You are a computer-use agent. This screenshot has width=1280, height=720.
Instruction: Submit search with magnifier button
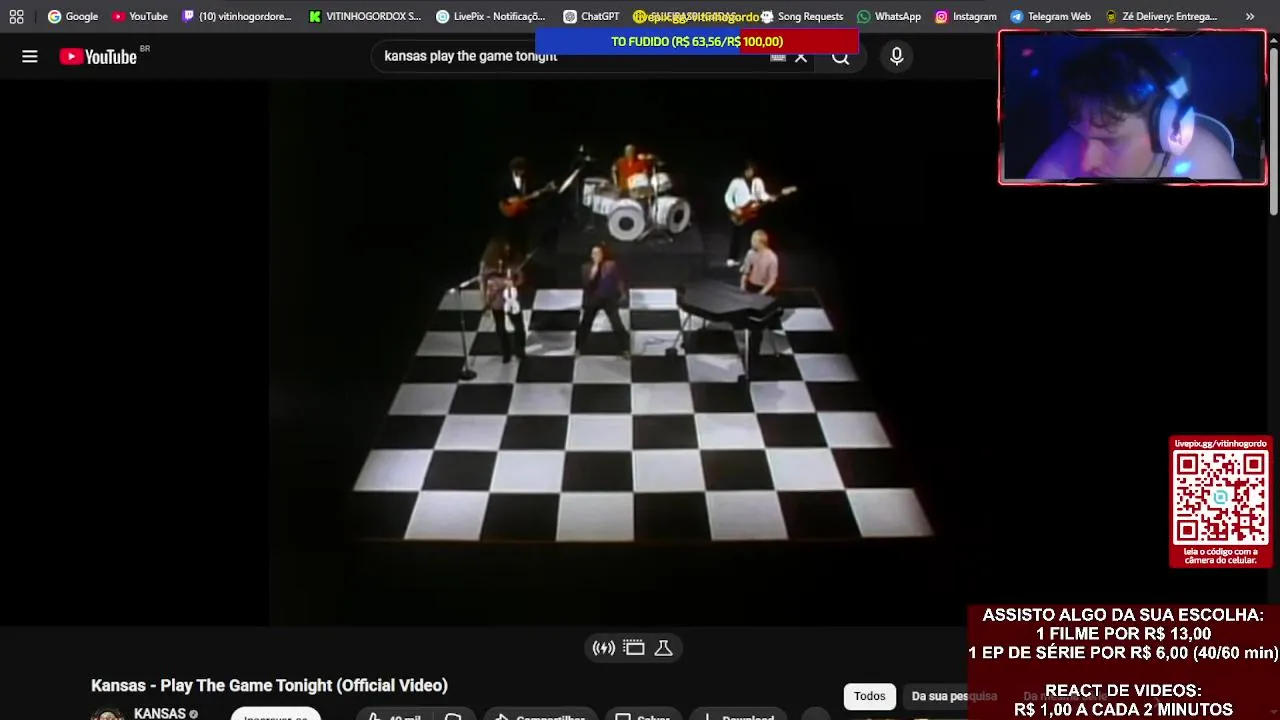click(x=841, y=57)
